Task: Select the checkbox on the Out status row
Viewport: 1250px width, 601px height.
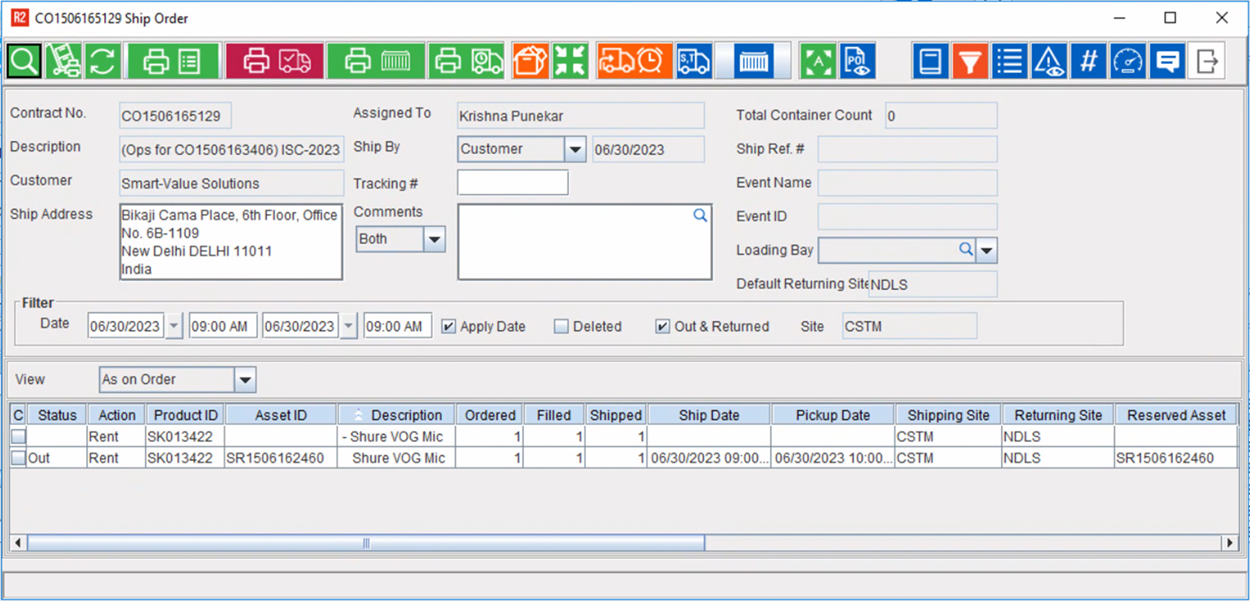Action: 18,458
